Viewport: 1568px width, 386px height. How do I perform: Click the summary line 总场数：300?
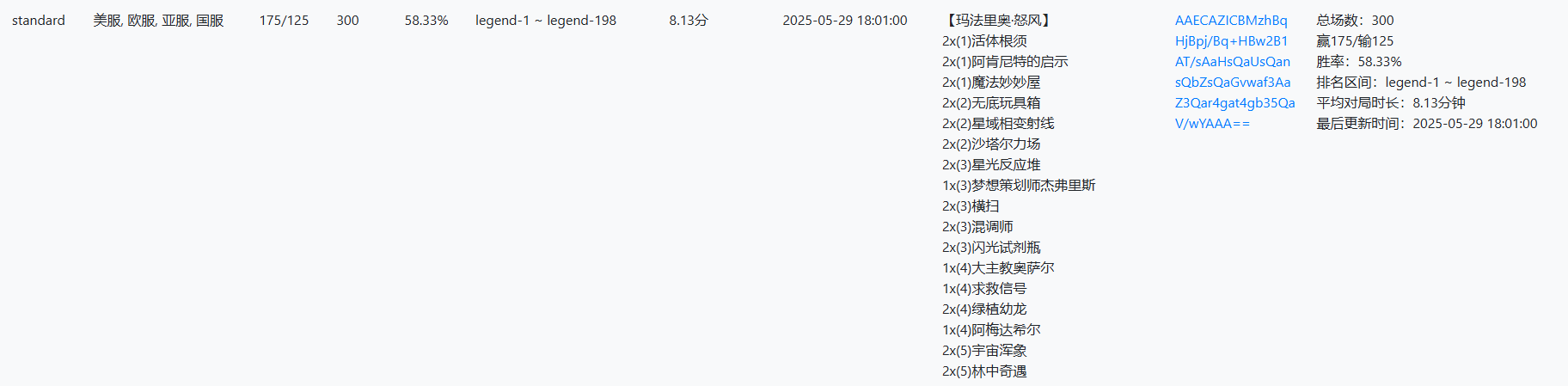point(1355,21)
